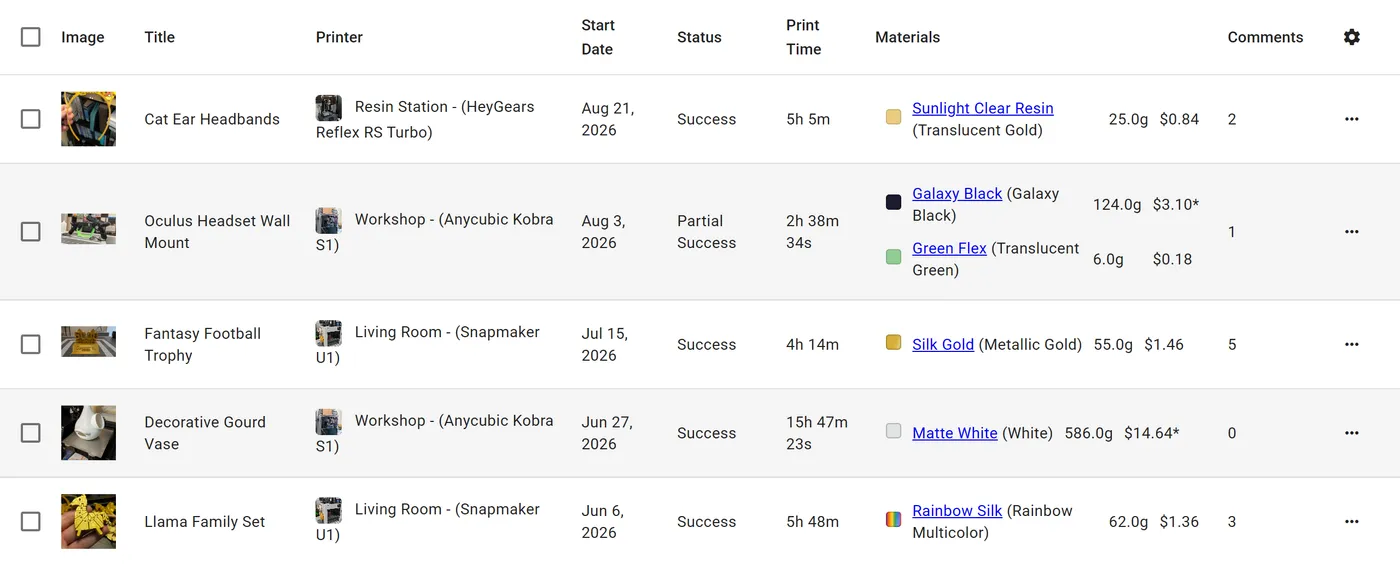View the Oculus Headset Wall Mount thumbnail

pos(88,229)
